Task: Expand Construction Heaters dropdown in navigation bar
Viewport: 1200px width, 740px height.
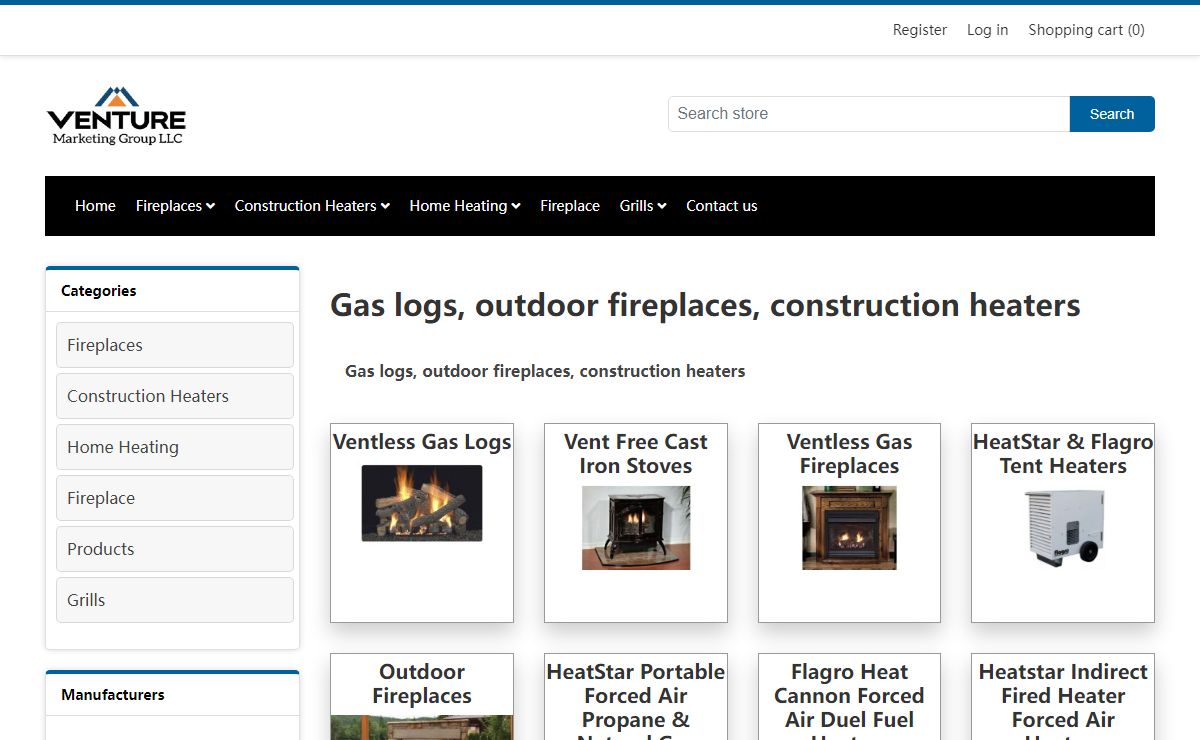Action: tap(312, 206)
